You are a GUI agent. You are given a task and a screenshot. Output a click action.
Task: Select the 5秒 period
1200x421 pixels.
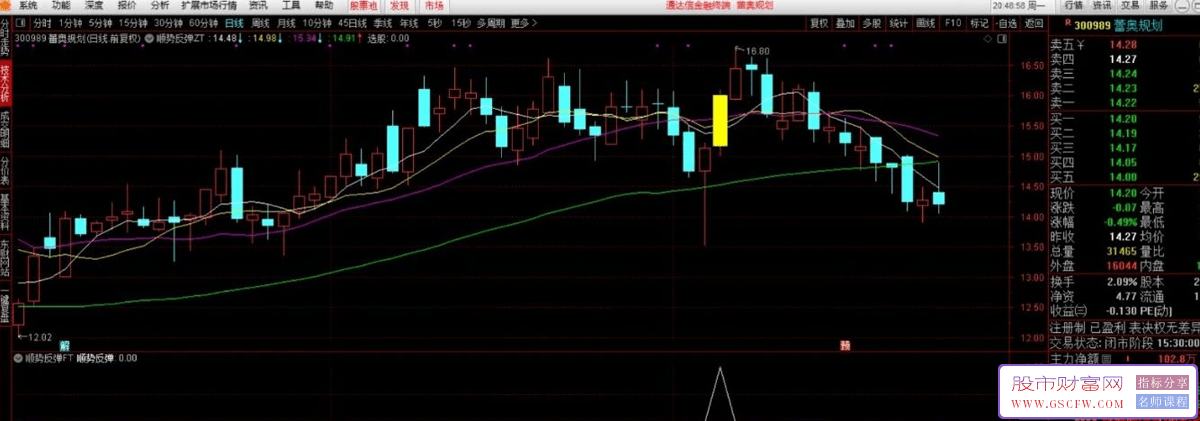[434, 21]
